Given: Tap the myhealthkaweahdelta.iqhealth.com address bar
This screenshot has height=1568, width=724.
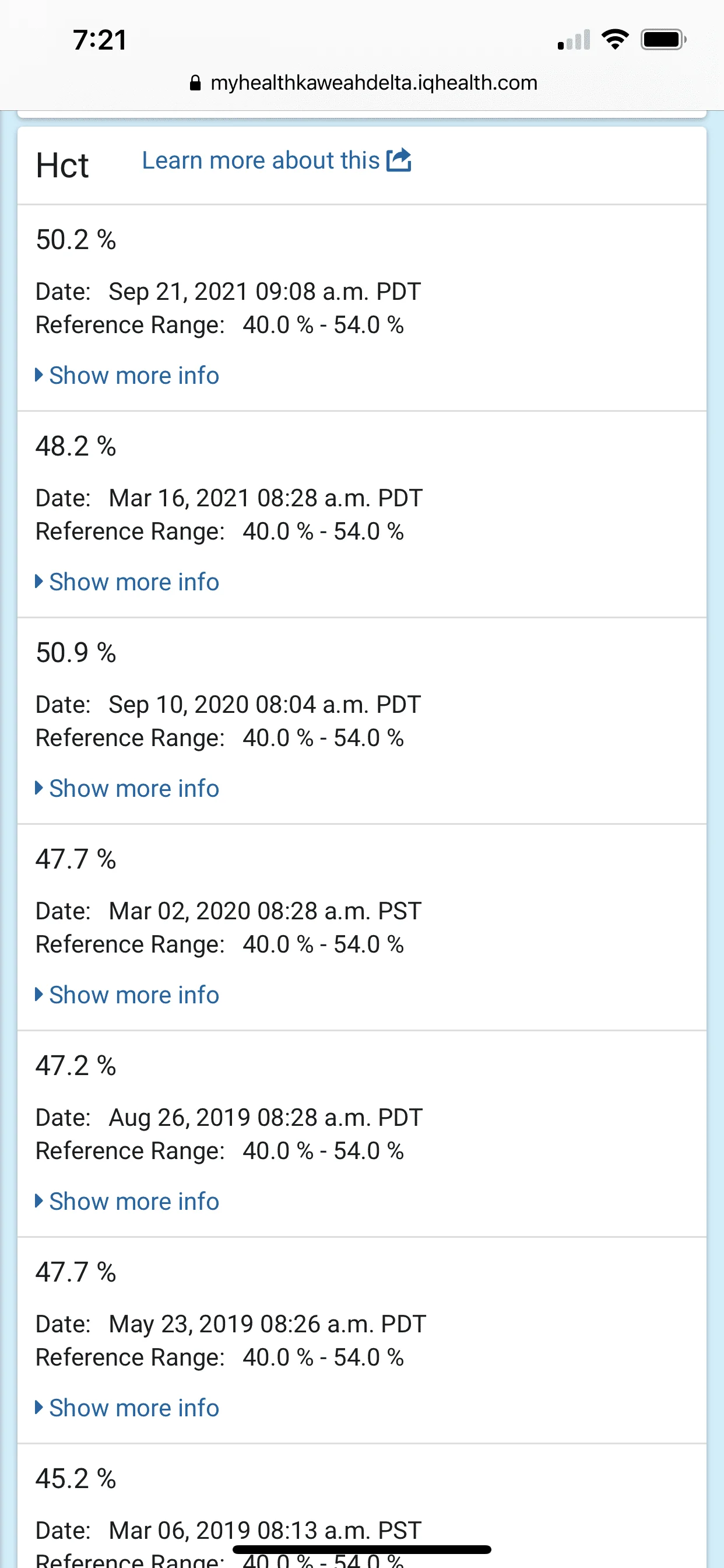Looking at the screenshot, I should tap(374, 83).
